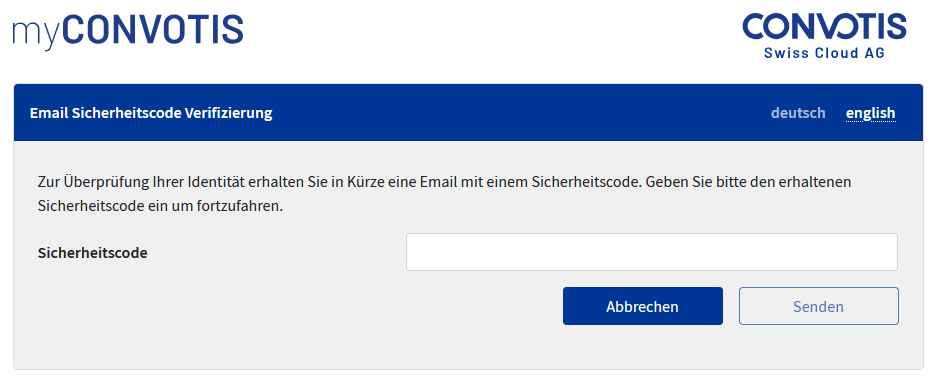Switch the language to deutsch

click(798, 113)
